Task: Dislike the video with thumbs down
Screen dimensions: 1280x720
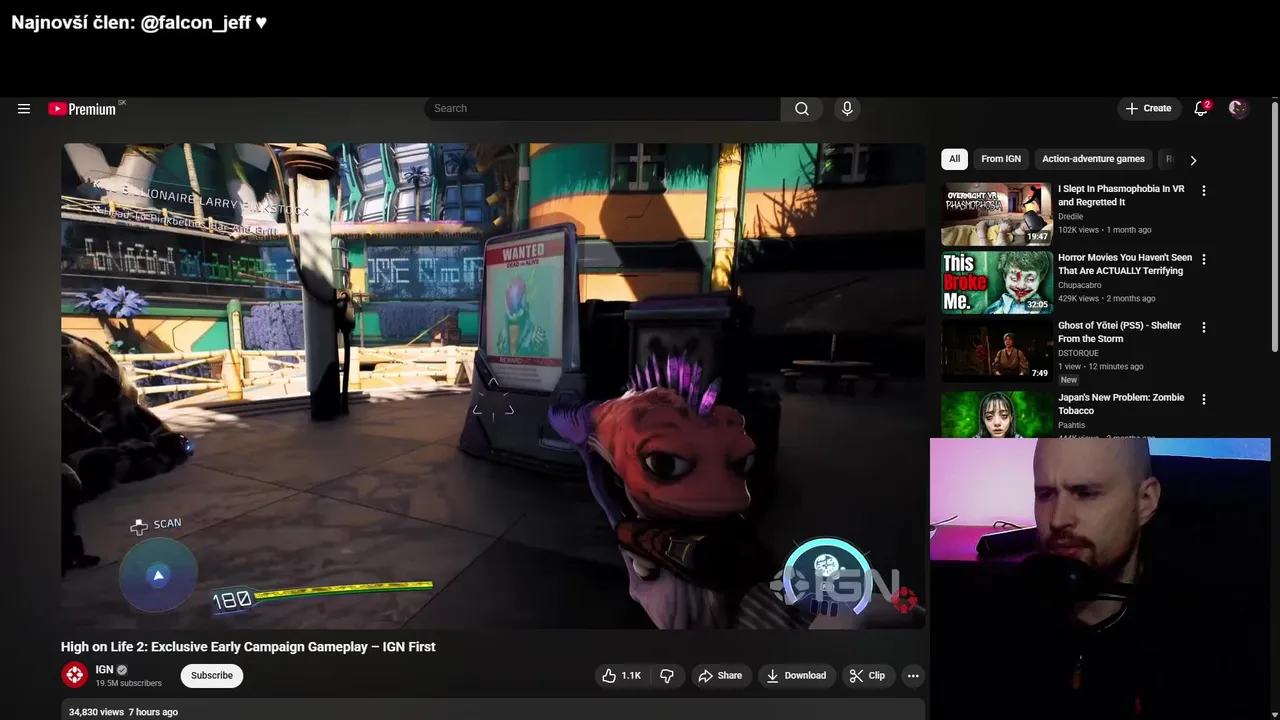Action: point(667,676)
